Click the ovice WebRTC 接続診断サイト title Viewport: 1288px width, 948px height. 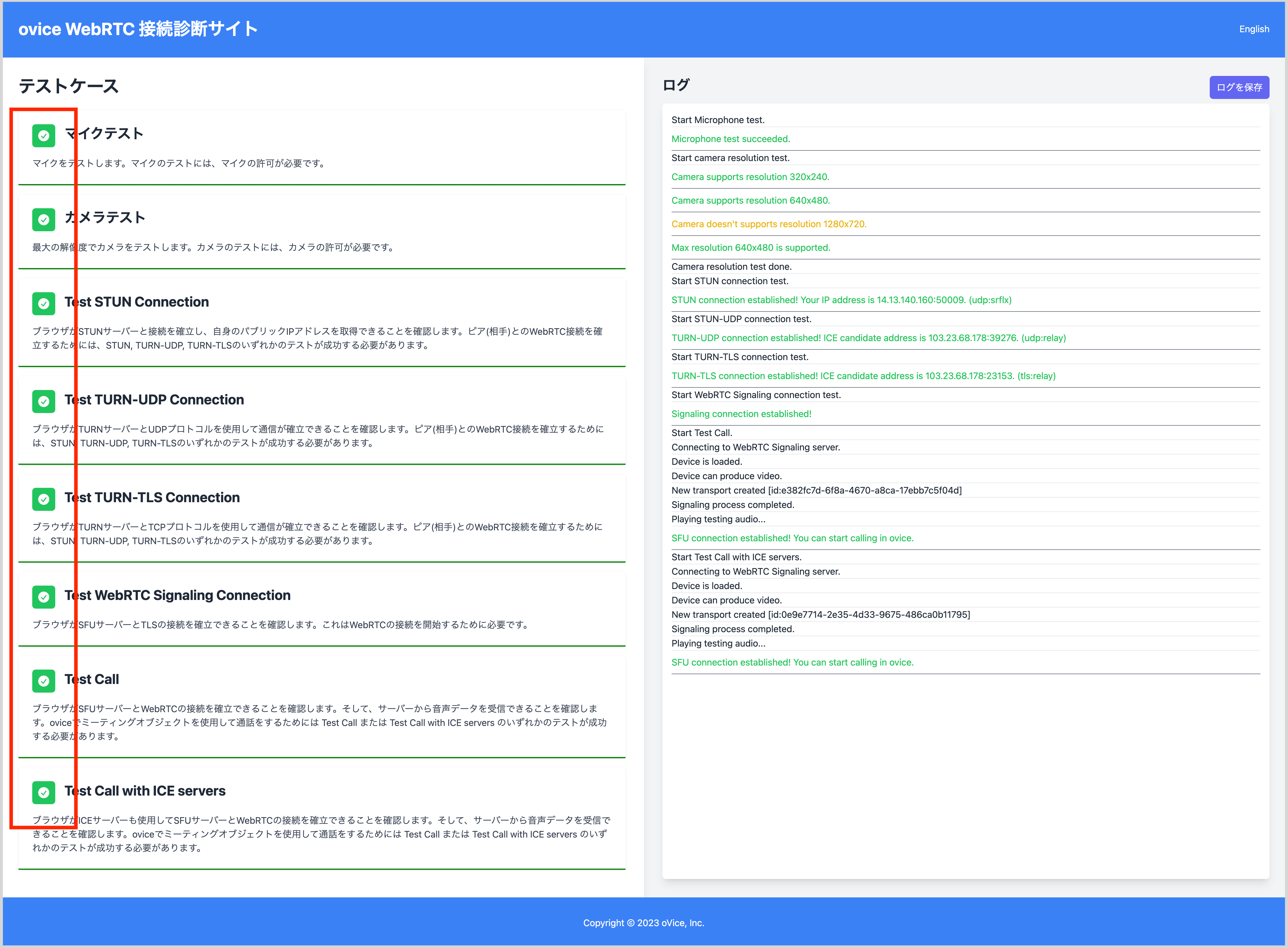point(138,29)
